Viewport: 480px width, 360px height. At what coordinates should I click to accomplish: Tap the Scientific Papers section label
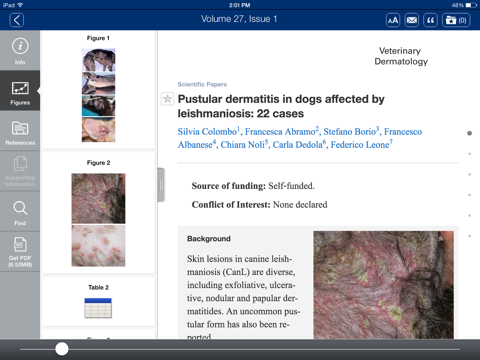[202, 84]
